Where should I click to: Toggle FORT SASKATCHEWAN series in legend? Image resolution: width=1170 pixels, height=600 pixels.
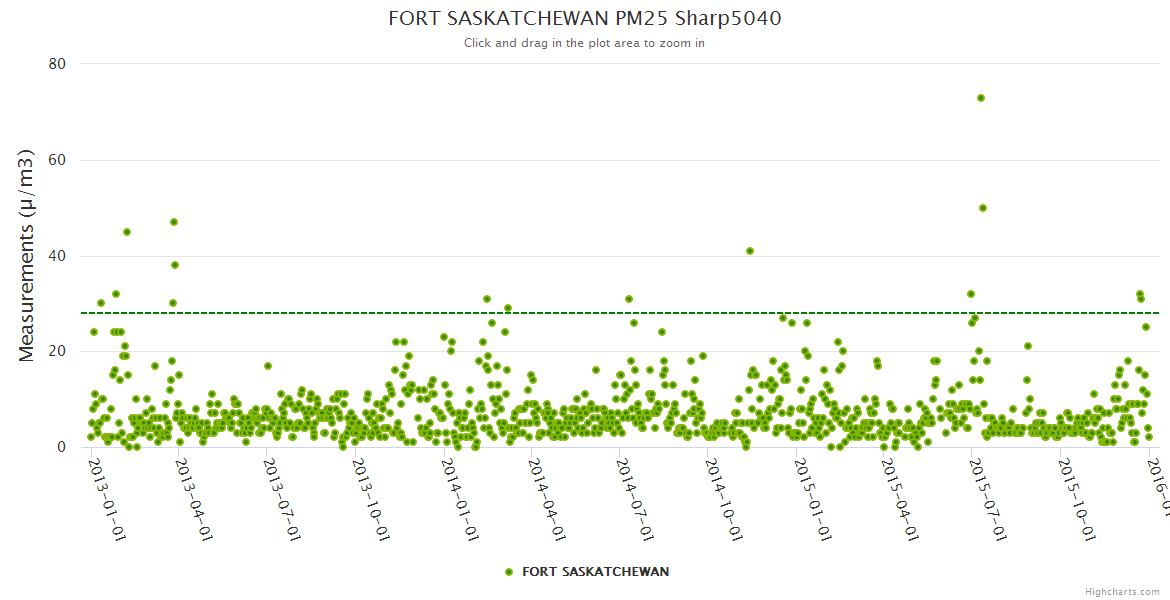click(x=595, y=572)
